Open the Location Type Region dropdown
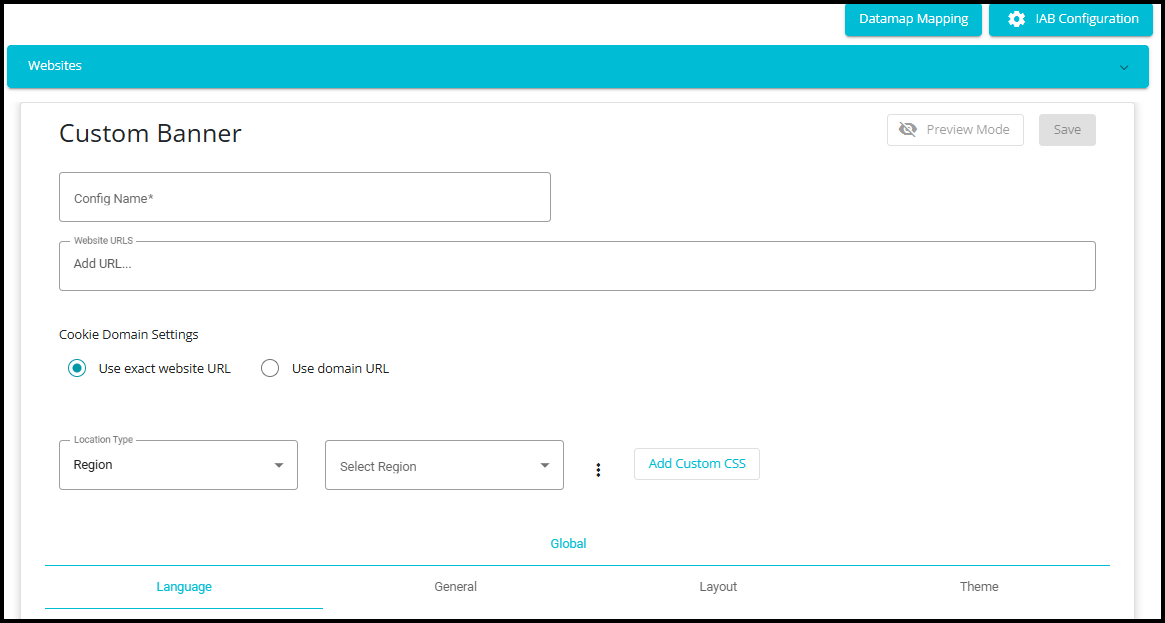 (168, 465)
